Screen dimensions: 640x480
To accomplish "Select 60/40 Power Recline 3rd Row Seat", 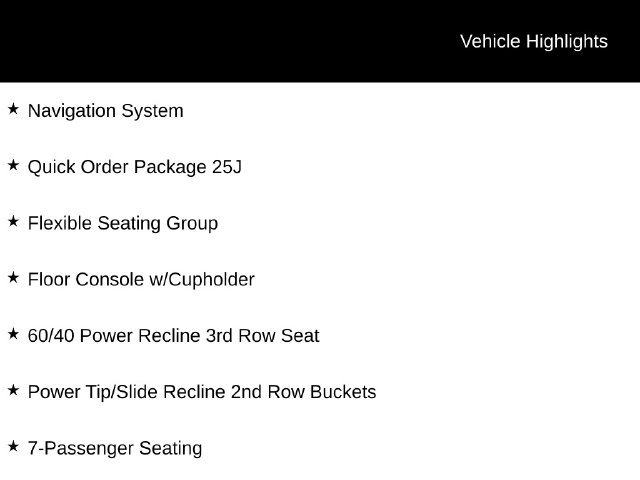I will point(173,336).
